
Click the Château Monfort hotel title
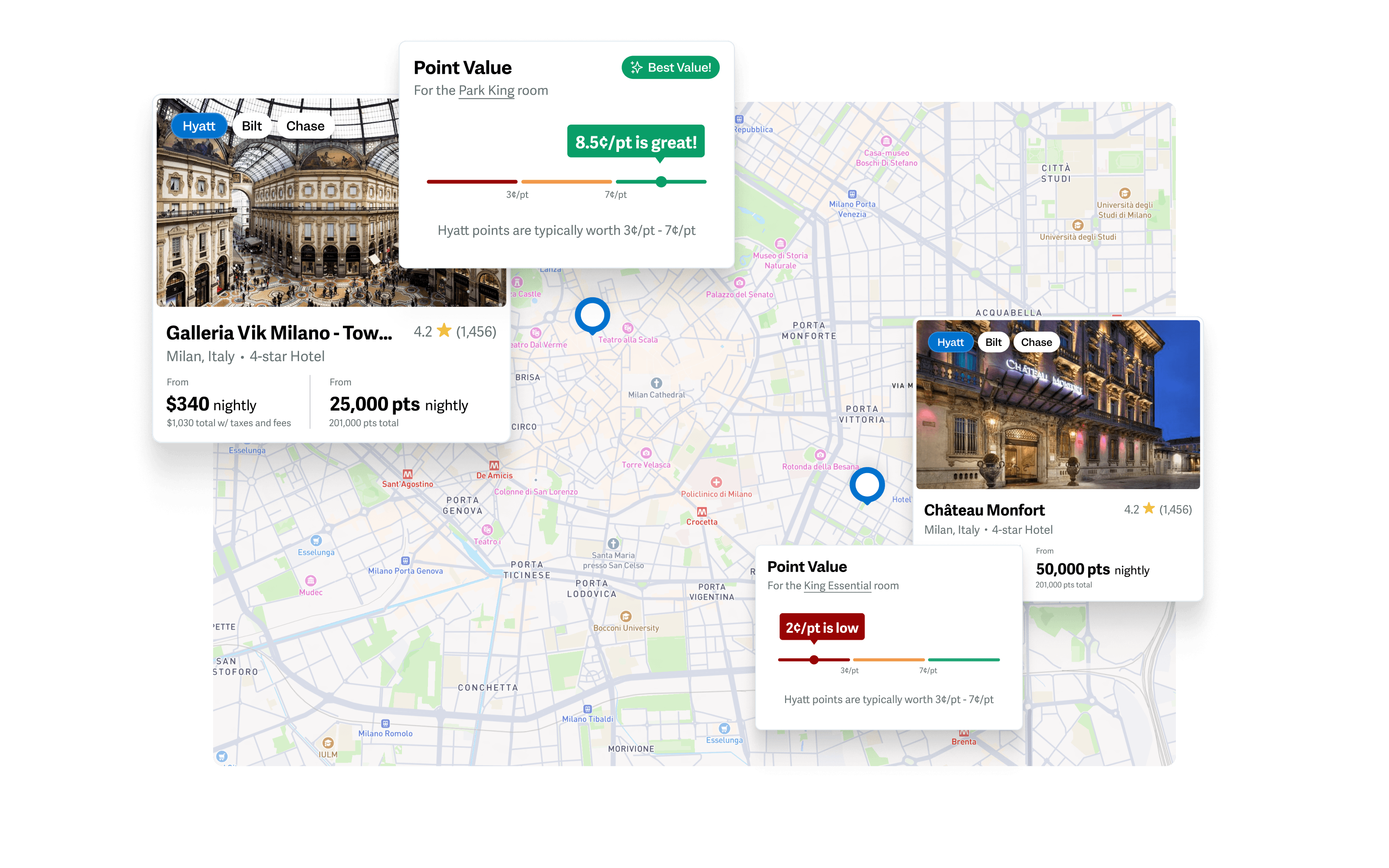(x=984, y=510)
